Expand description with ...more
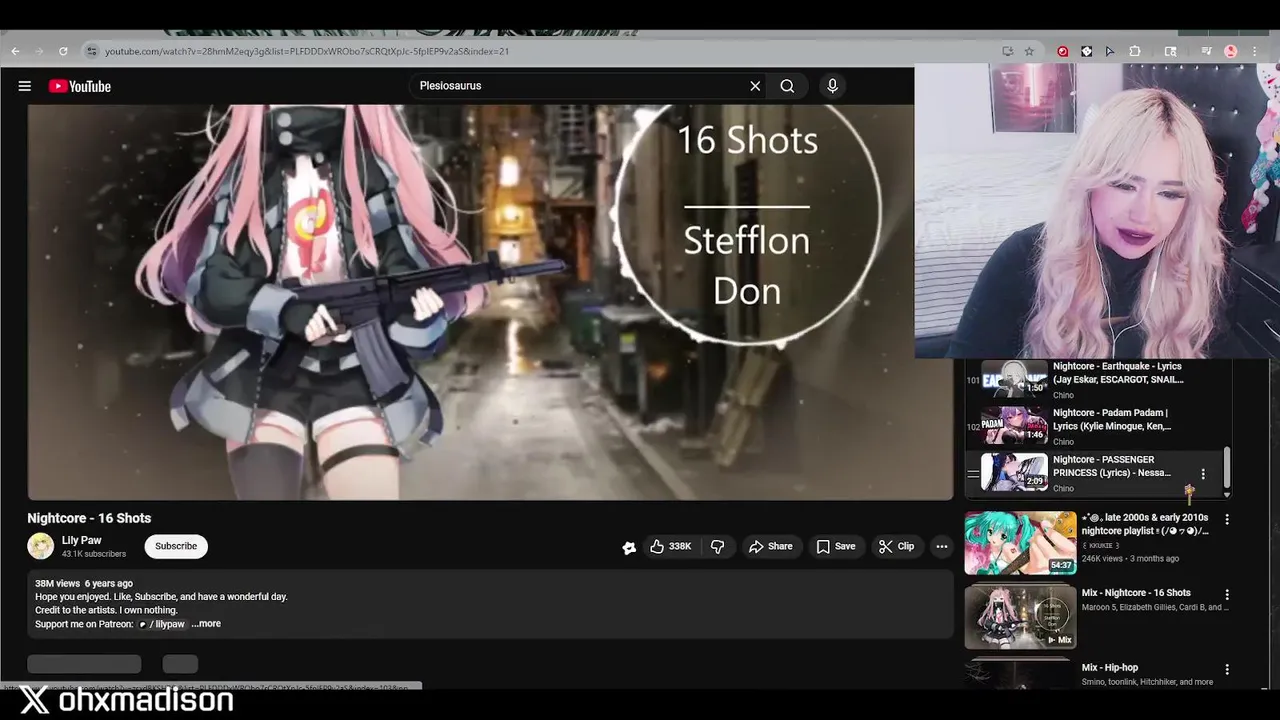The image size is (1280, 720). tap(206, 624)
